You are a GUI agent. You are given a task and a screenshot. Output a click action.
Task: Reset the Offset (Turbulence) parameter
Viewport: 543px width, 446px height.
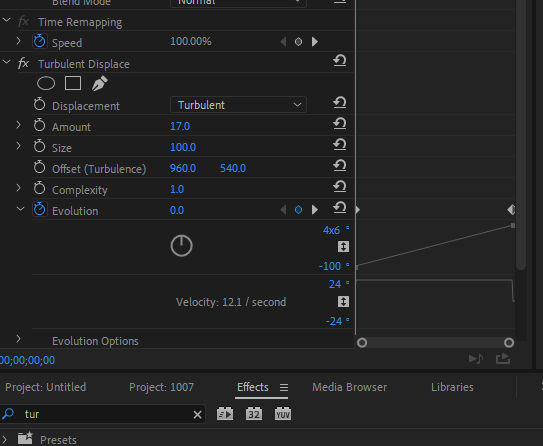coord(339,166)
